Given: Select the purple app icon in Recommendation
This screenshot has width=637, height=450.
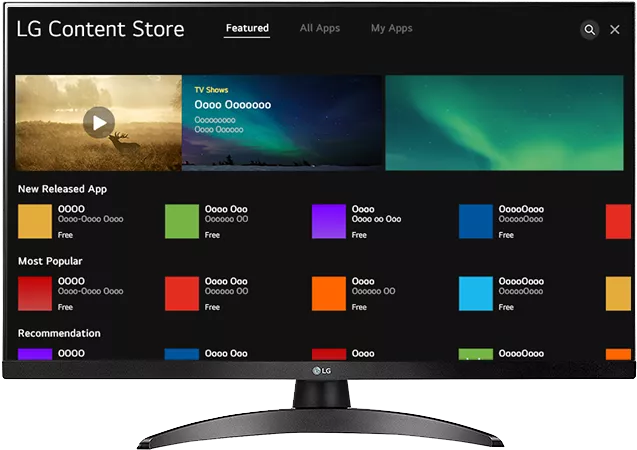Looking at the screenshot, I should (35, 354).
